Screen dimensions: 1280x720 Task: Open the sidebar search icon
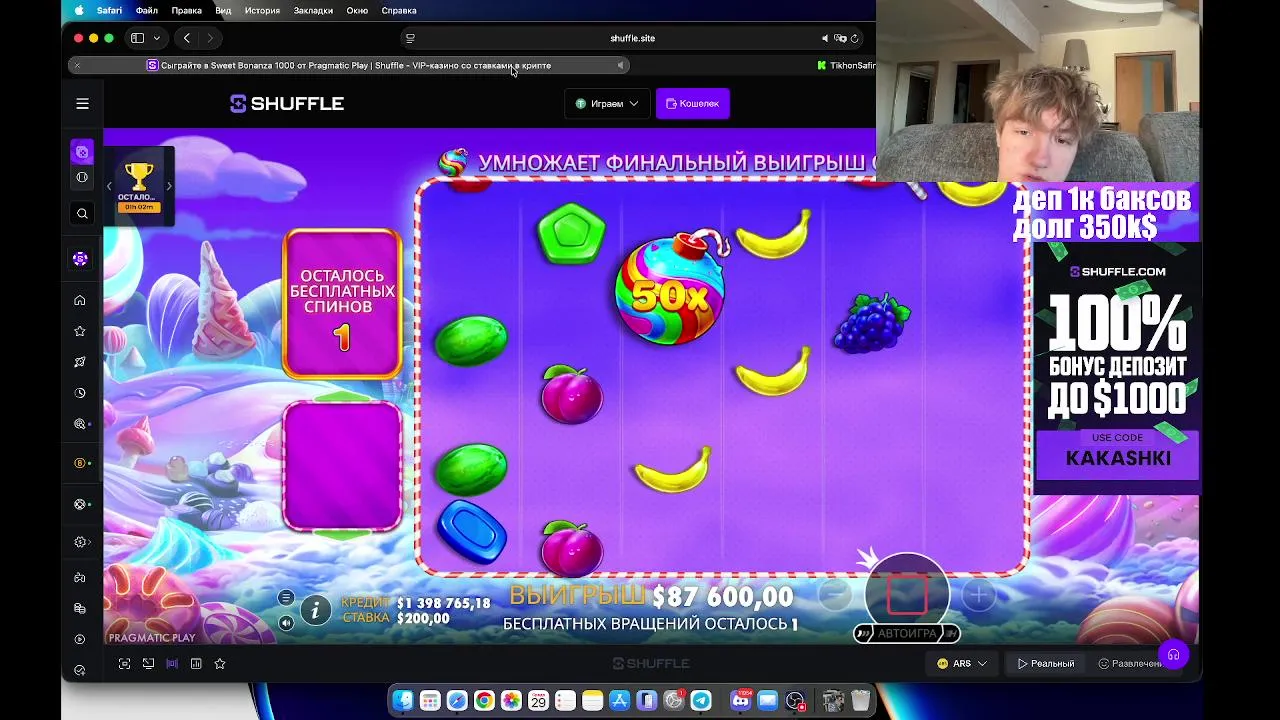pyautogui.click(x=82, y=213)
